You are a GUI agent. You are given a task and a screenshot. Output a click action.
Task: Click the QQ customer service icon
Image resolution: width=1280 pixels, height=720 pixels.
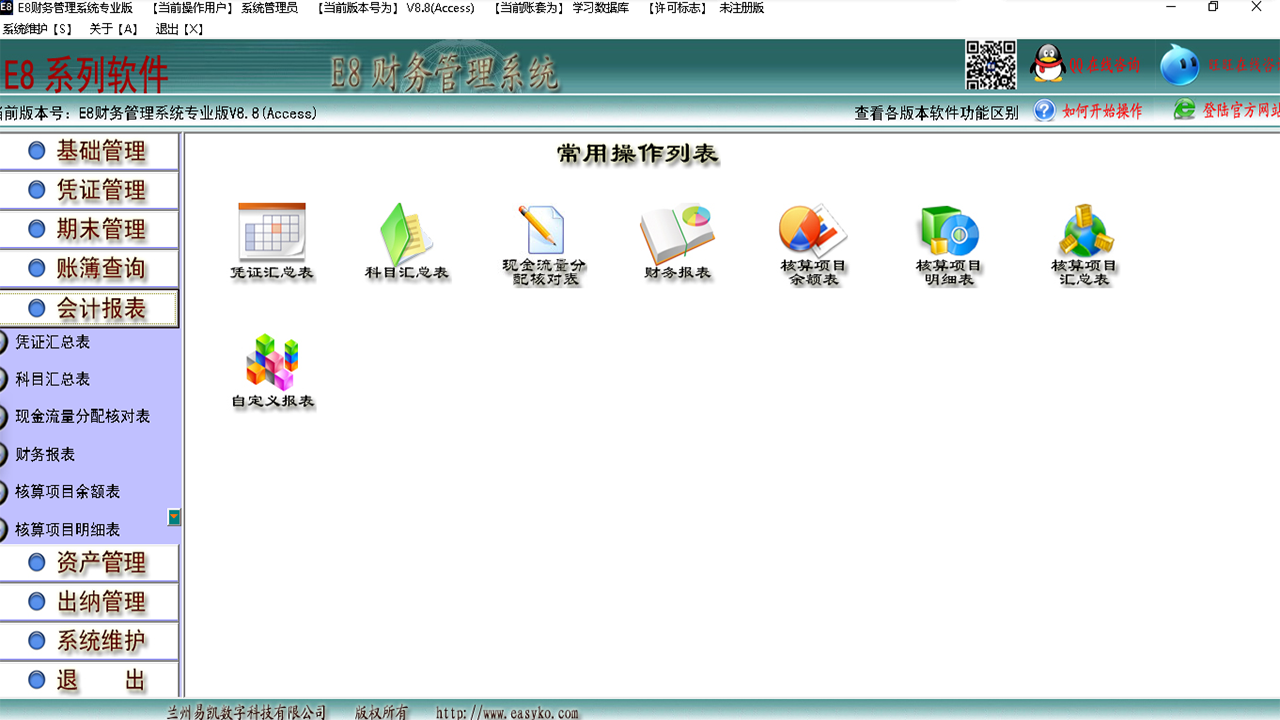1046,64
